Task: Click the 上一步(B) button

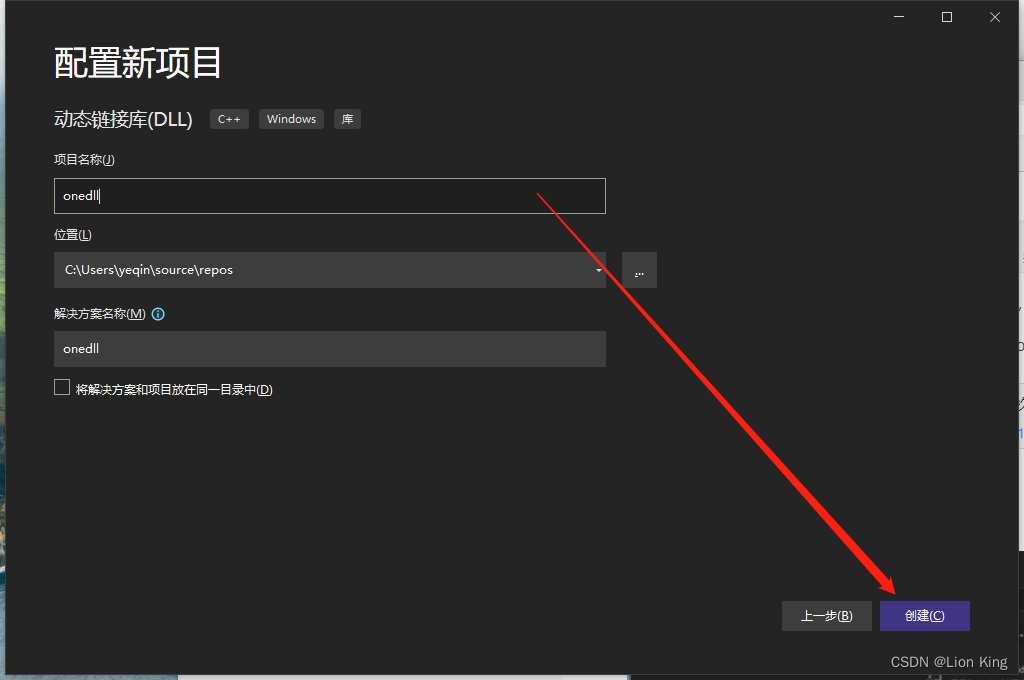Action: (827, 615)
